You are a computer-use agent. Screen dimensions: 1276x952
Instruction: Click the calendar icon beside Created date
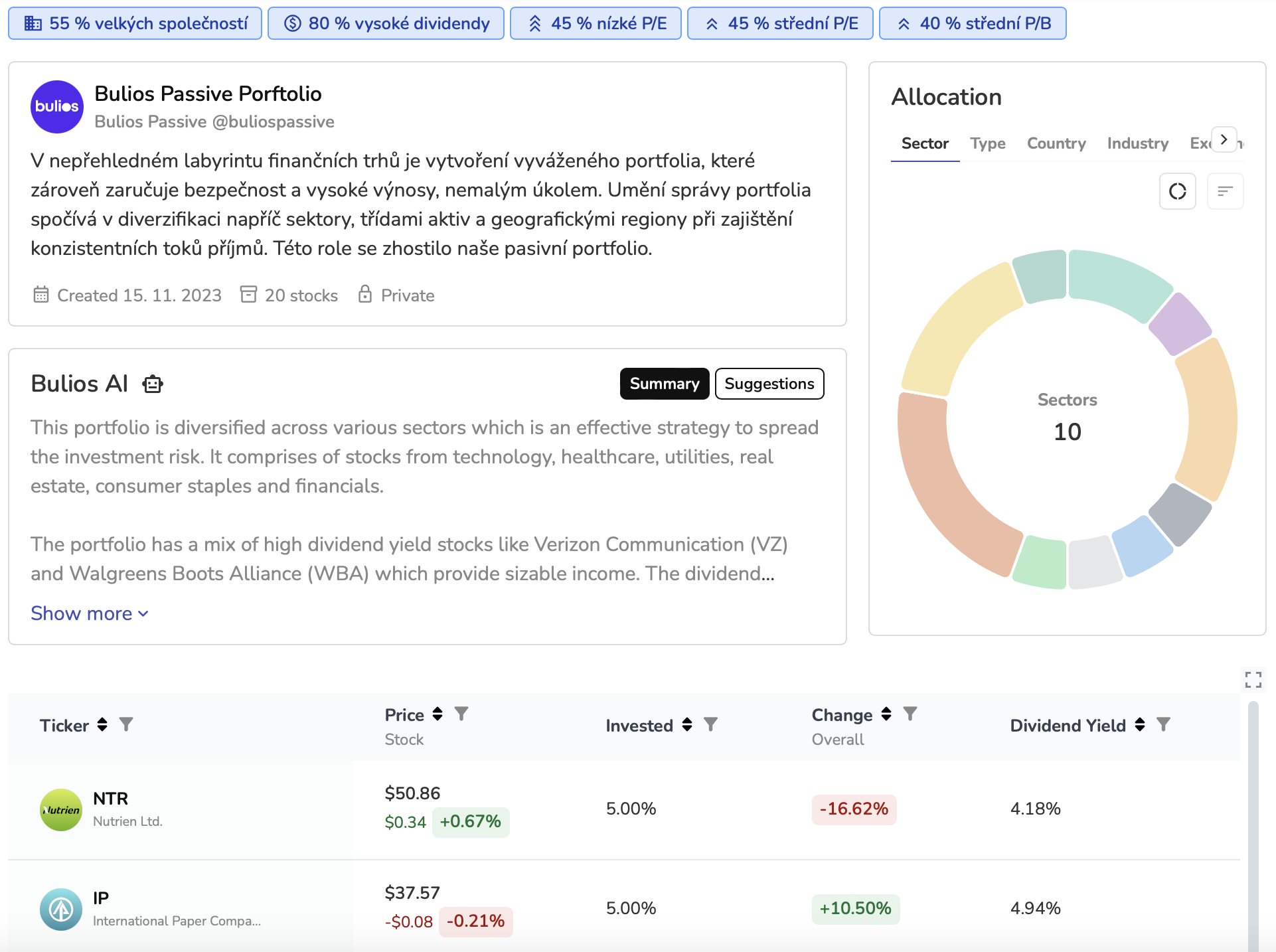click(41, 294)
